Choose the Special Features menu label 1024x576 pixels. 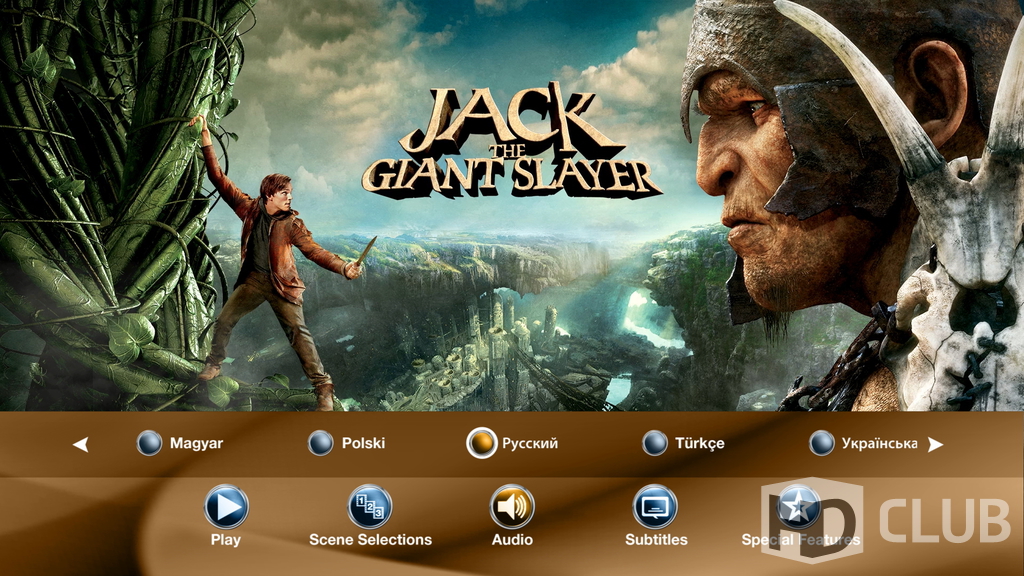click(x=801, y=540)
